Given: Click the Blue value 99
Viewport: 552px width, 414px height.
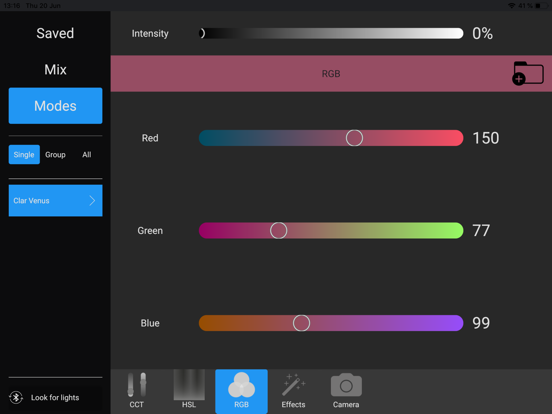Looking at the screenshot, I should tap(481, 323).
